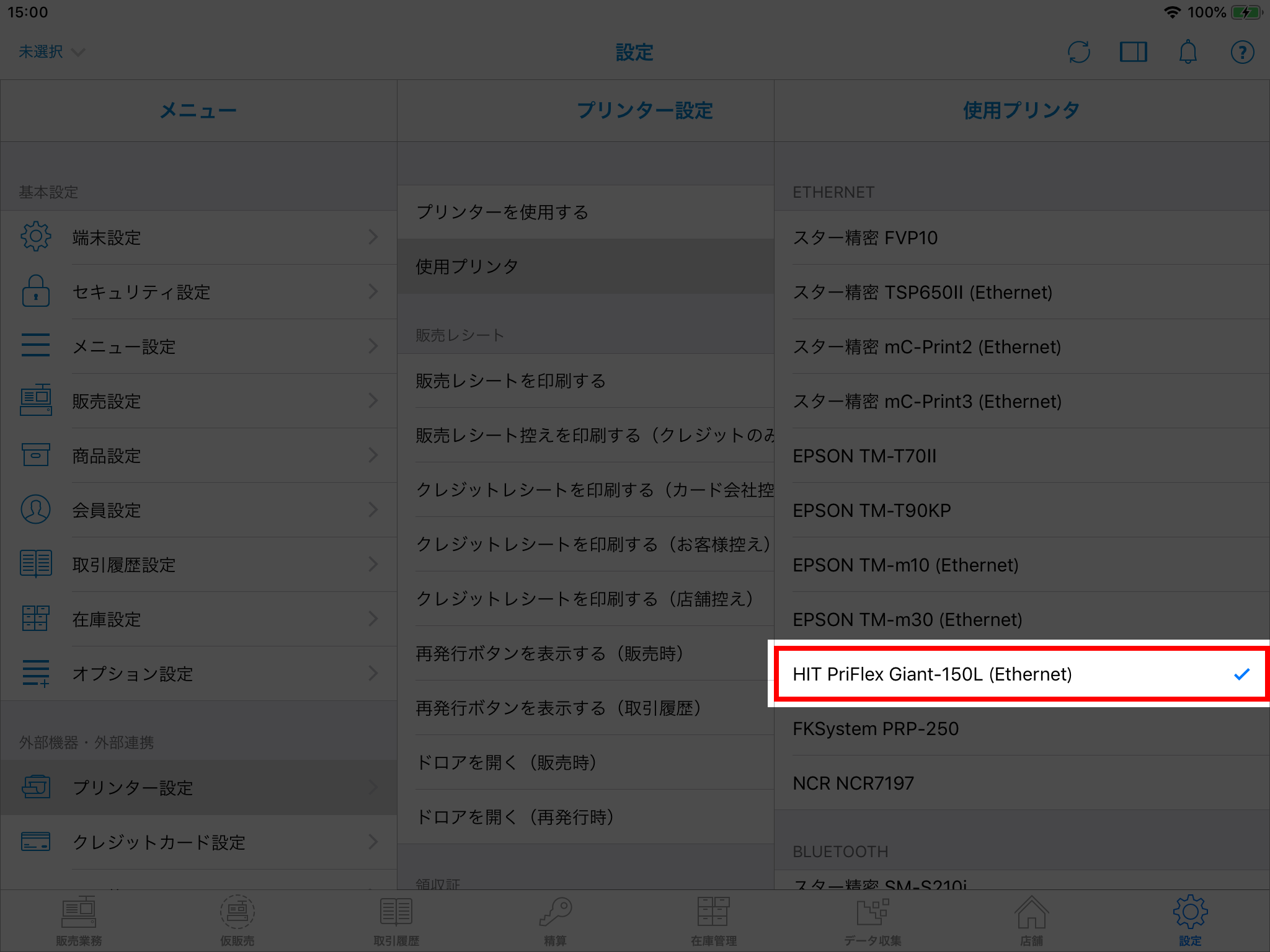This screenshot has height=952, width=1270.
Task: Expand 端末設定 menu row chevron
Action: (x=373, y=237)
